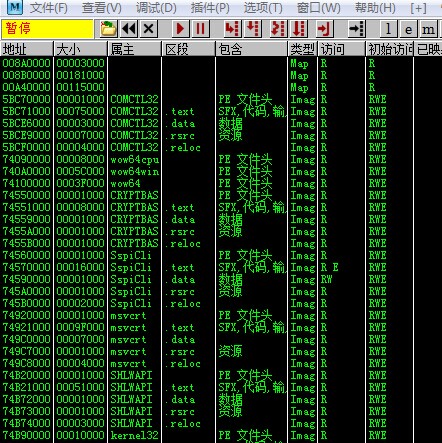
Task: Select the COMCTL32 .text row 5BC71000
Action: pyautogui.click(x=221, y=111)
